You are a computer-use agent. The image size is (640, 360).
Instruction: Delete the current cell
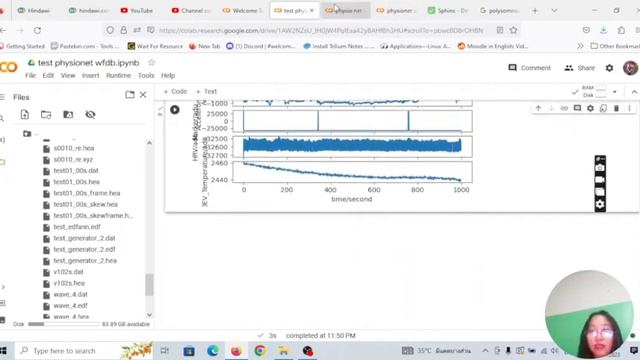[x=616, y=108]
